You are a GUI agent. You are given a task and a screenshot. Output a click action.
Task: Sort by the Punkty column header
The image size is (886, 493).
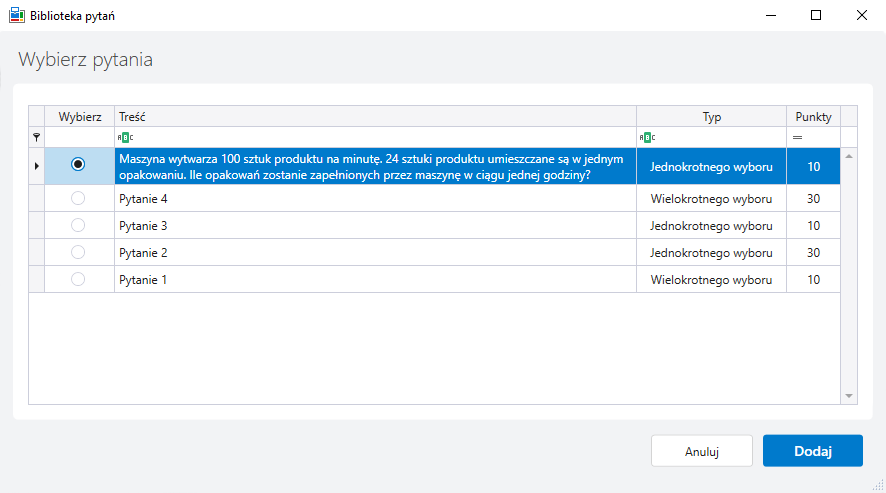tap(813, 116)
